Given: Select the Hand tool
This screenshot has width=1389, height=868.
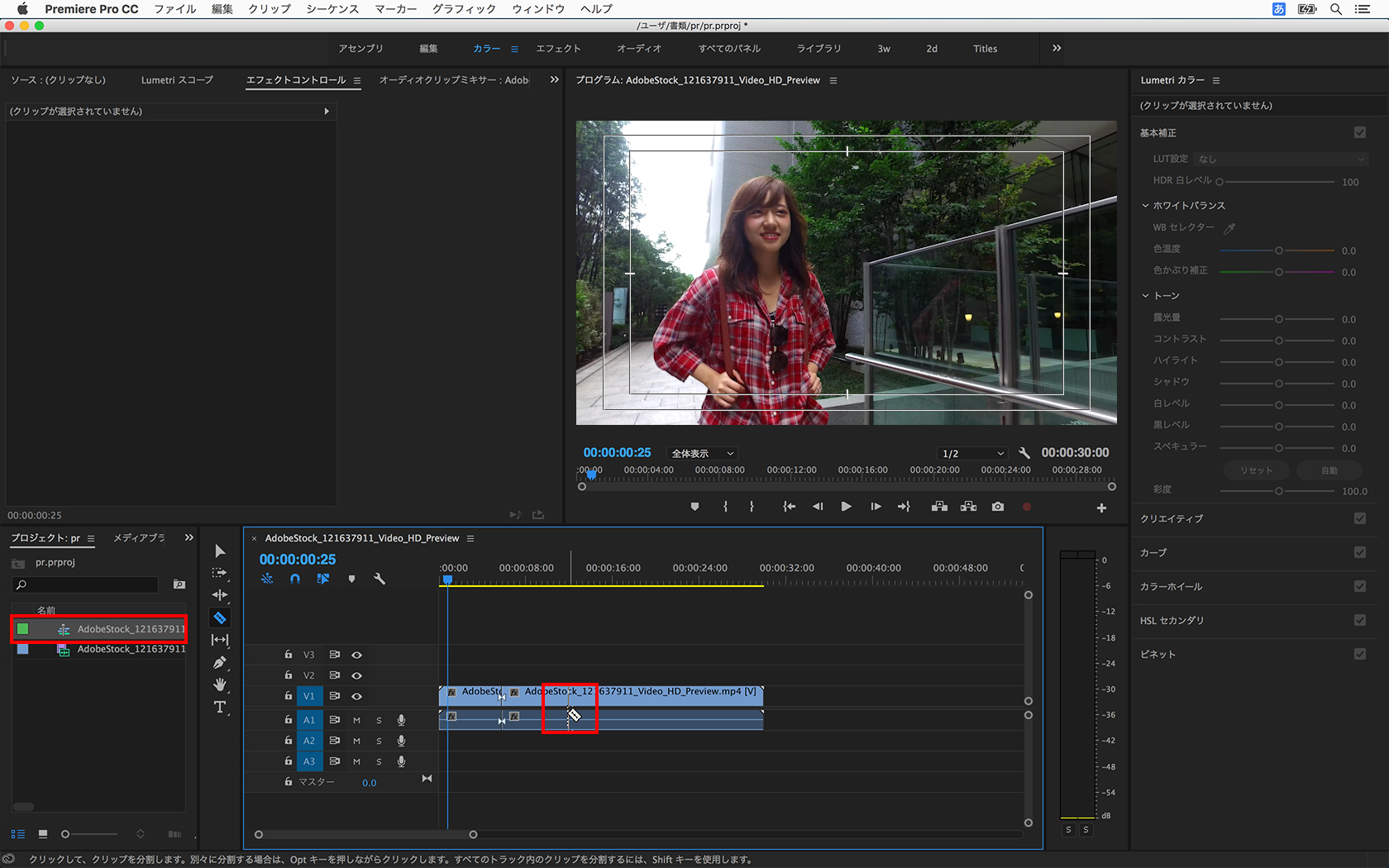Looking at the screenshot, I should pos(220,684).
